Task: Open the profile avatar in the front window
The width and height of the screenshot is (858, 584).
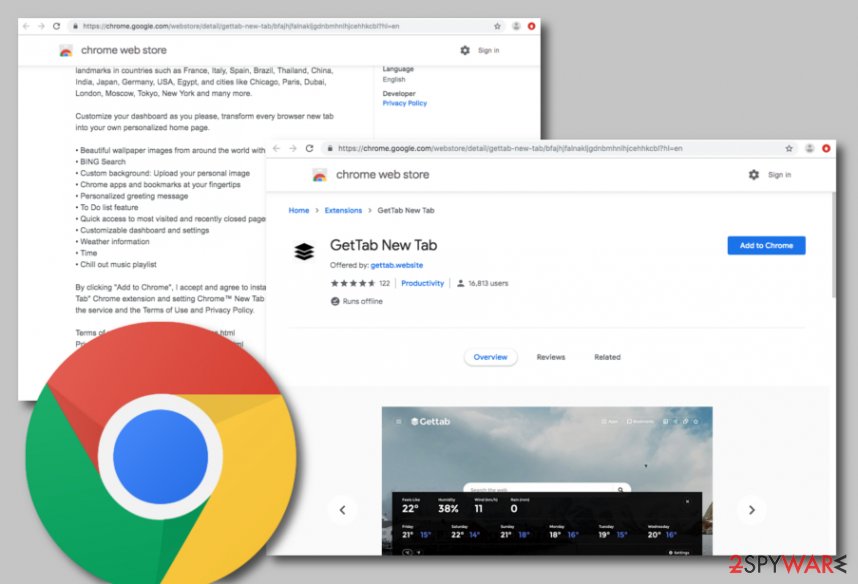Action: 810,148
